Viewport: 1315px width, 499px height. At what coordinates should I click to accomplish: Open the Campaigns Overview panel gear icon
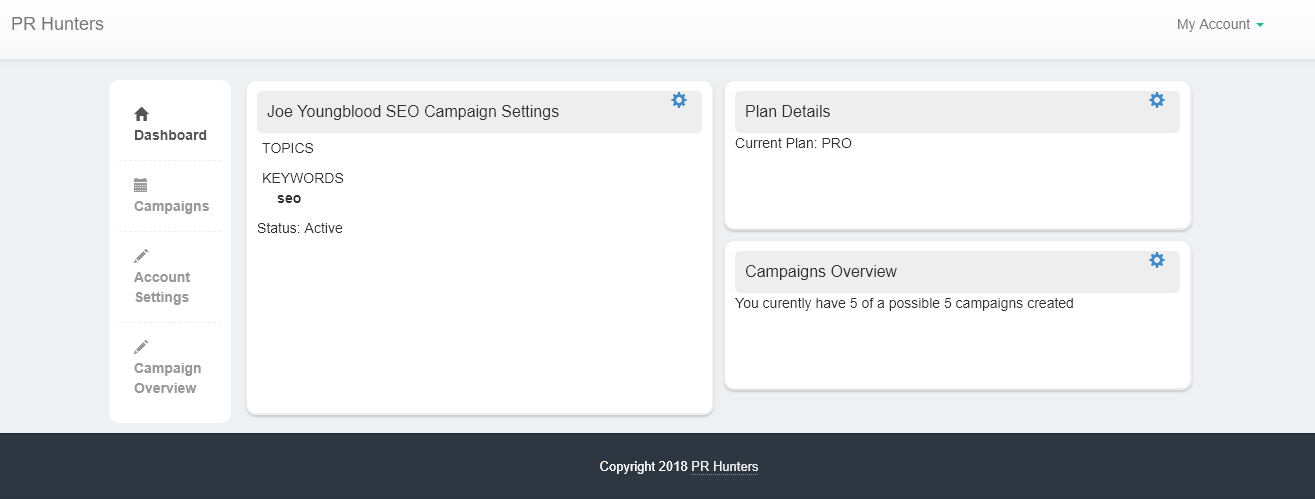click(x=1157, y=260)
